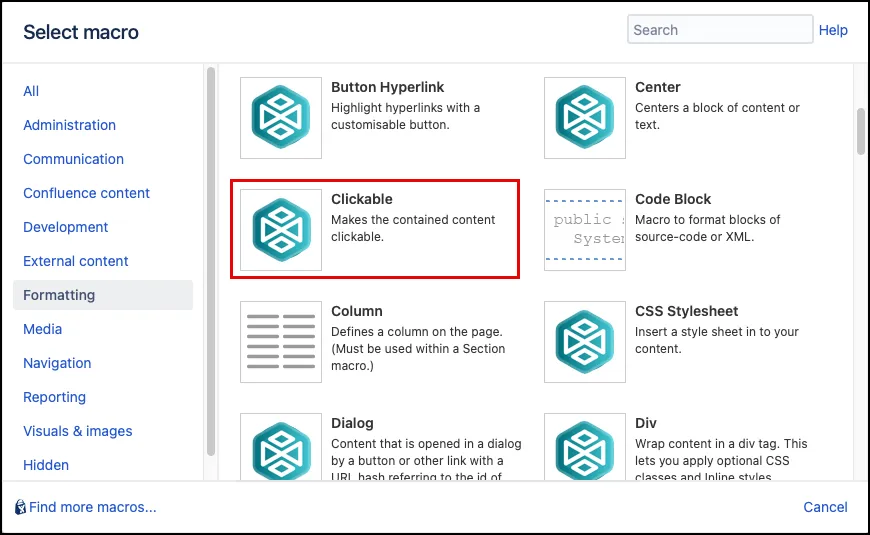Click the Clickable macro title text
Viewport: 870px width, 535px height.
pos(362,199)
